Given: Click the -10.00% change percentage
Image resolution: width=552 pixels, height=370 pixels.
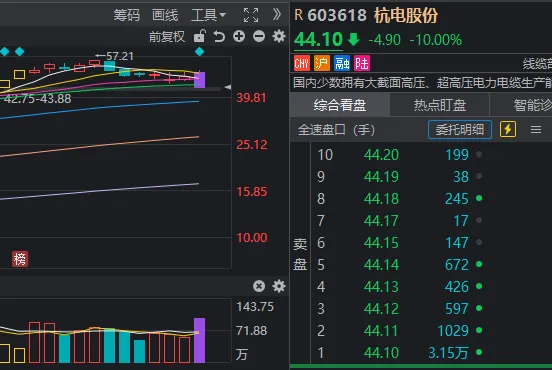Looking at the screenshot, I should pos(436,40).
